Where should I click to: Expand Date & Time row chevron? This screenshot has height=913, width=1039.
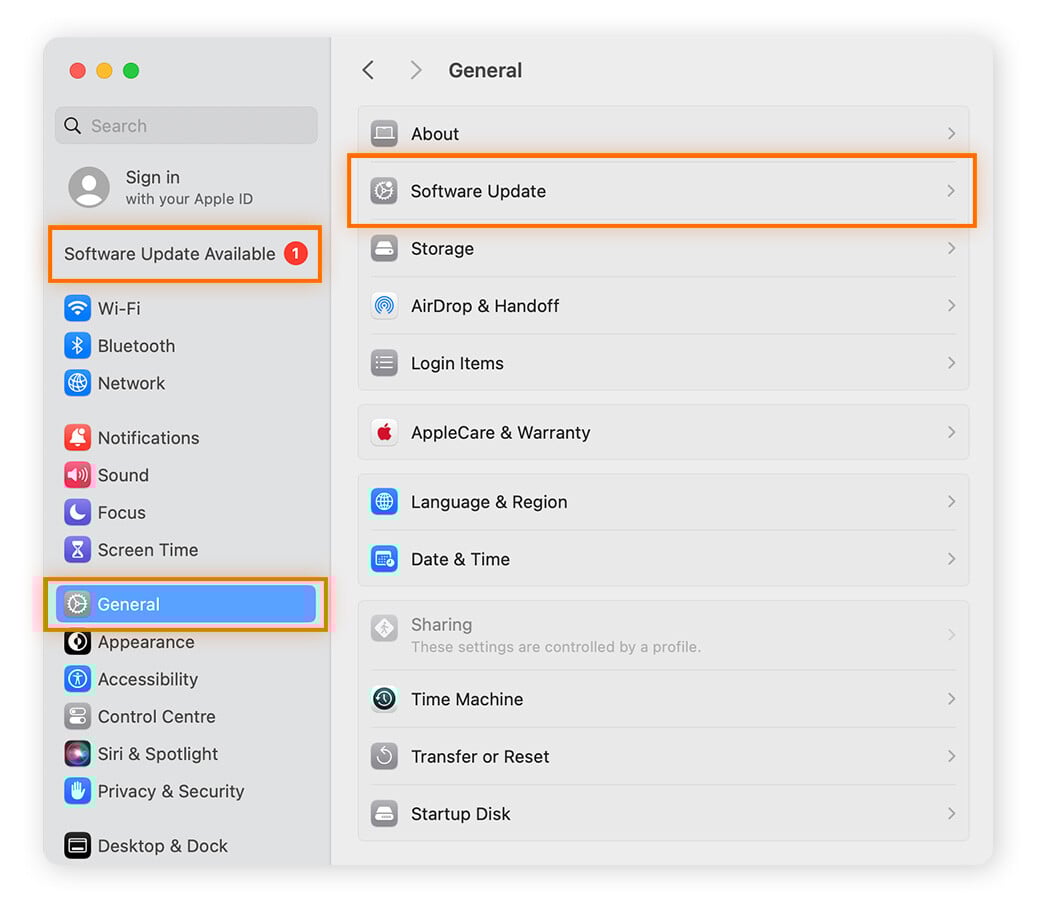951,559
